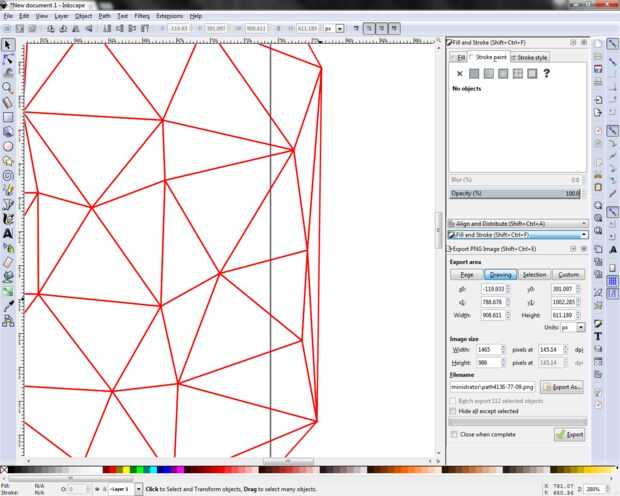
Task: Toggle snap to grids button
Action: point(612,281)
